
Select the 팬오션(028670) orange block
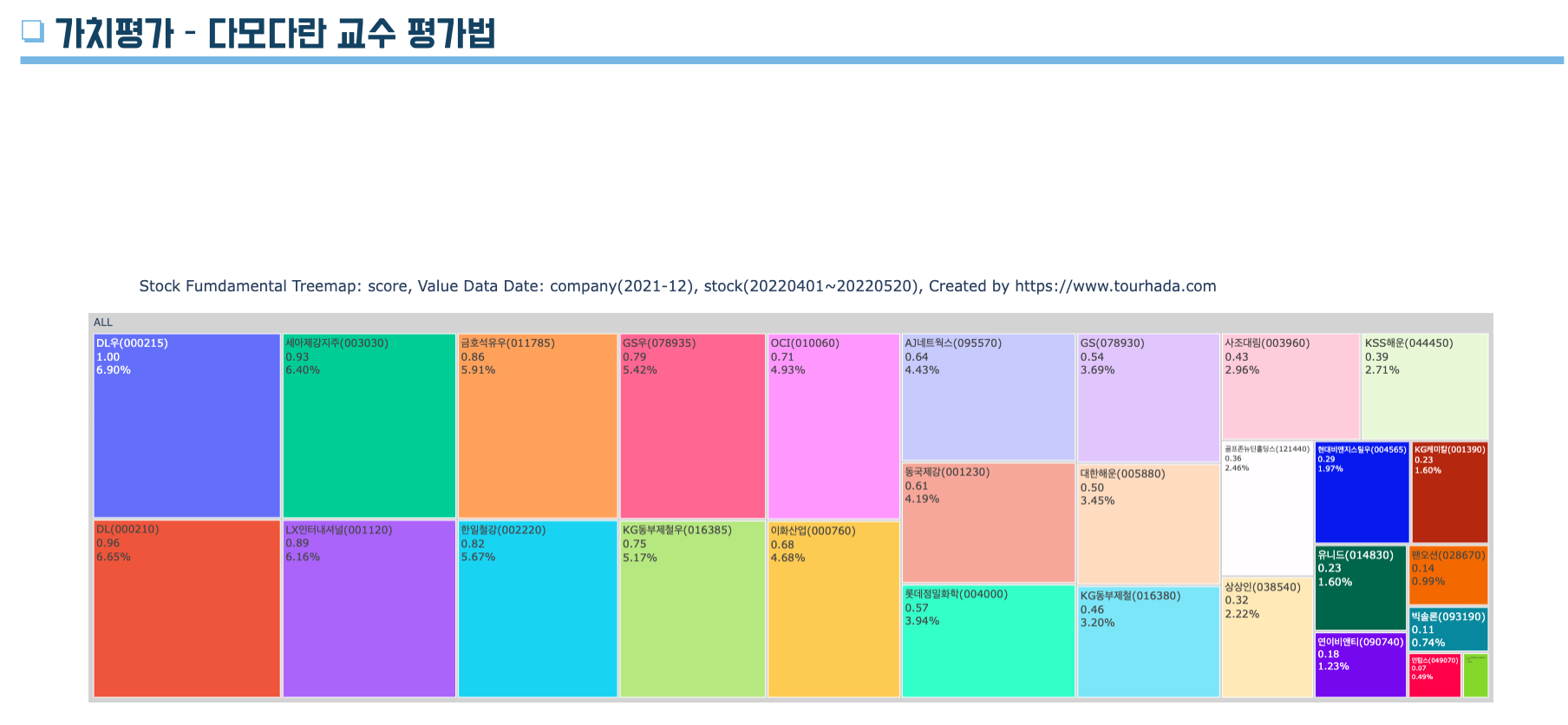coord(1448,576)
